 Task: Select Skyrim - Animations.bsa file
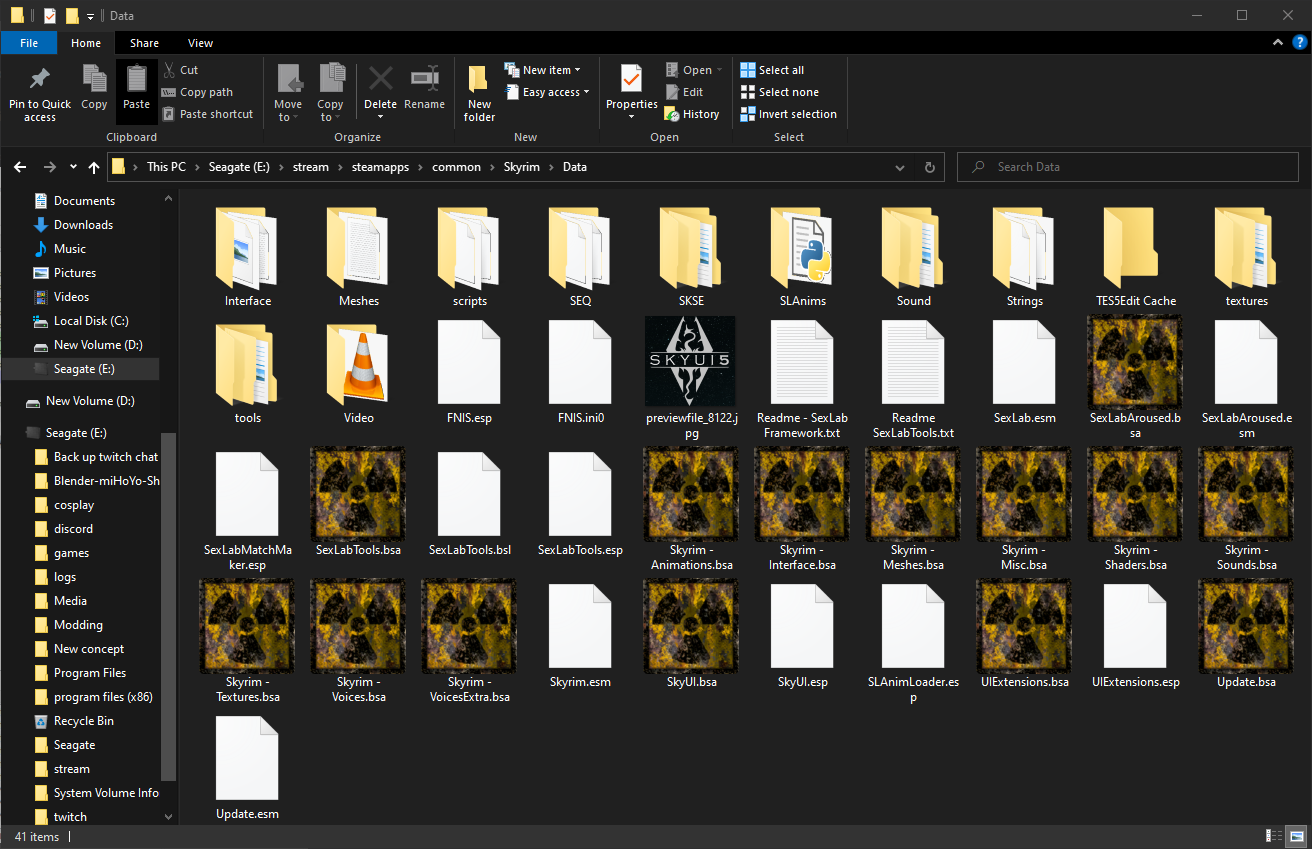click(692, 510)
